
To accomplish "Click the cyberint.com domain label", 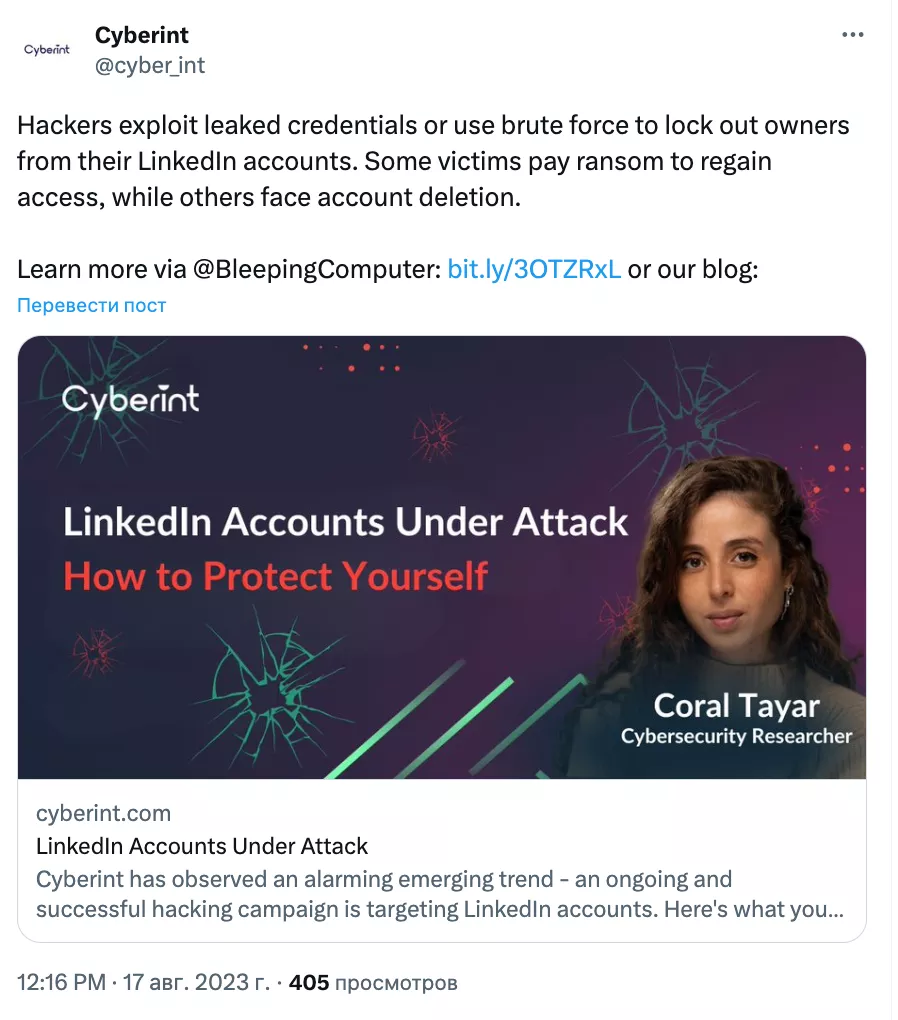I will point(104,813).
